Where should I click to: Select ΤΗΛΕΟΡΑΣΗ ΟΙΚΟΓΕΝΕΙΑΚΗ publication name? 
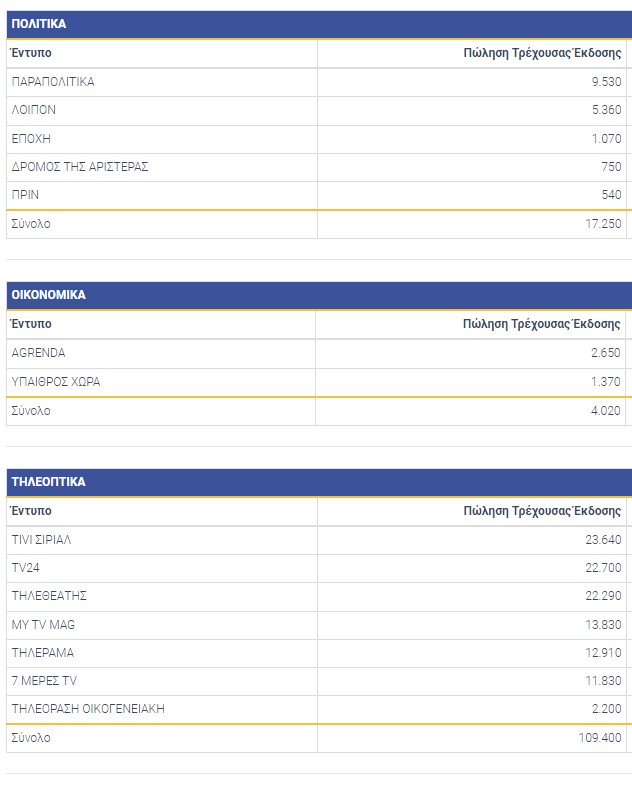click(x=88, y=709)
